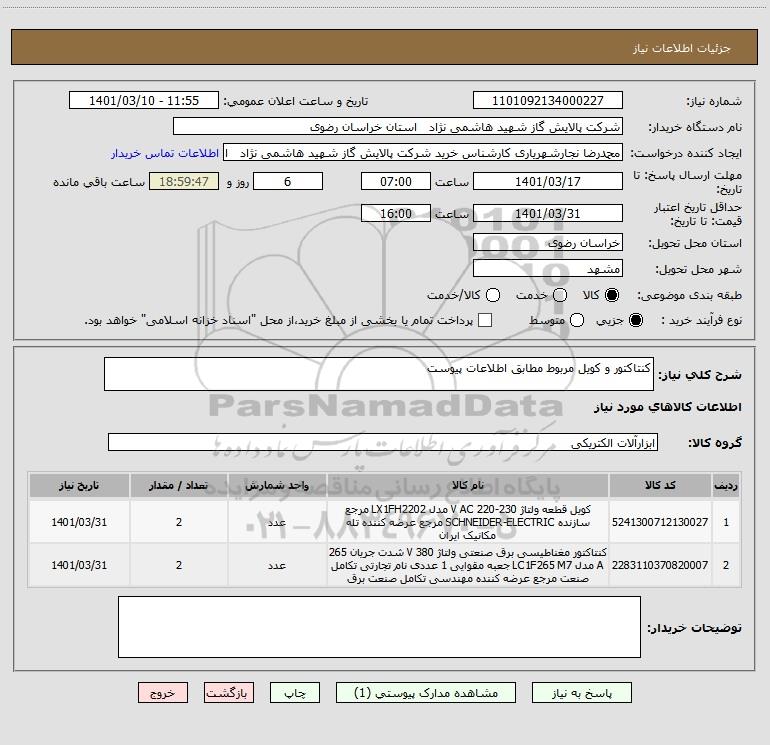
Task: Click the LX1FH2202 coil item name
Action: pos(468,522)
